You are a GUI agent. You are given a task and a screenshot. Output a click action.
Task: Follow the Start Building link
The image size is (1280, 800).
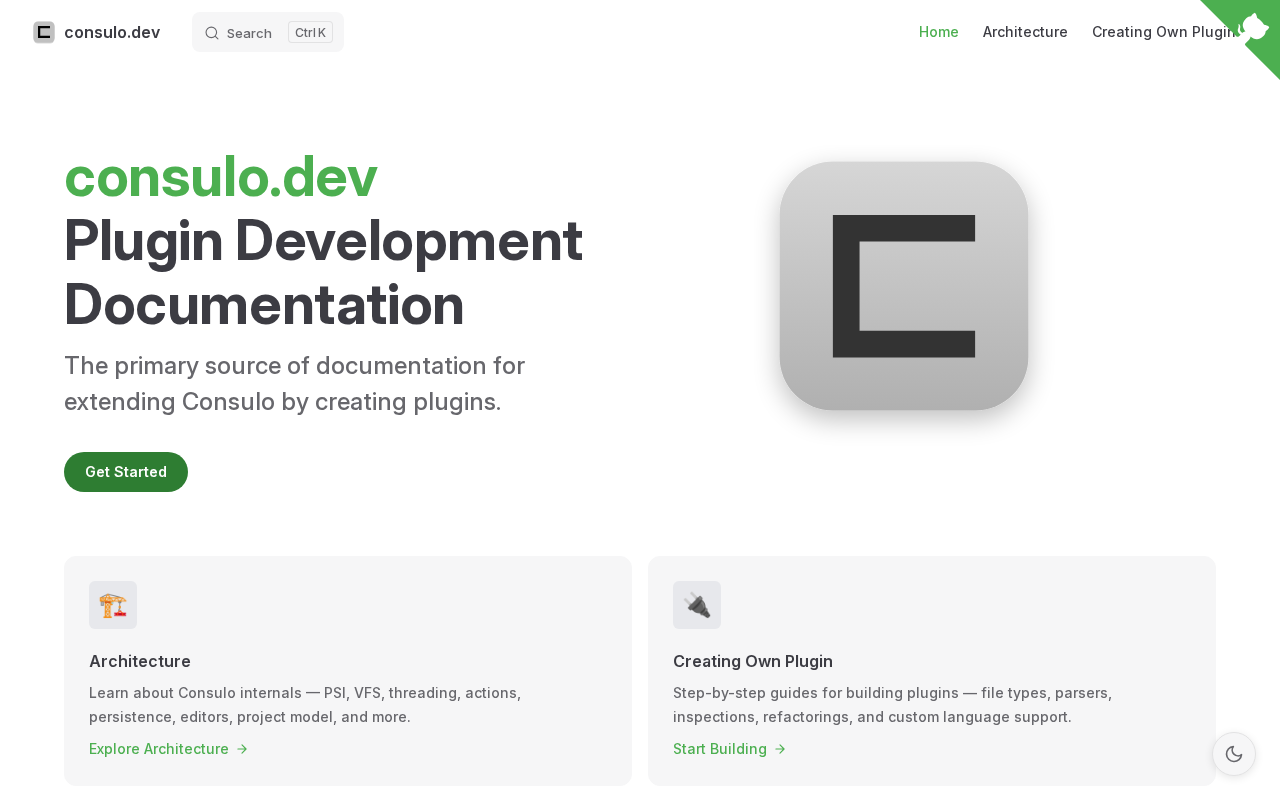[720, 749]
